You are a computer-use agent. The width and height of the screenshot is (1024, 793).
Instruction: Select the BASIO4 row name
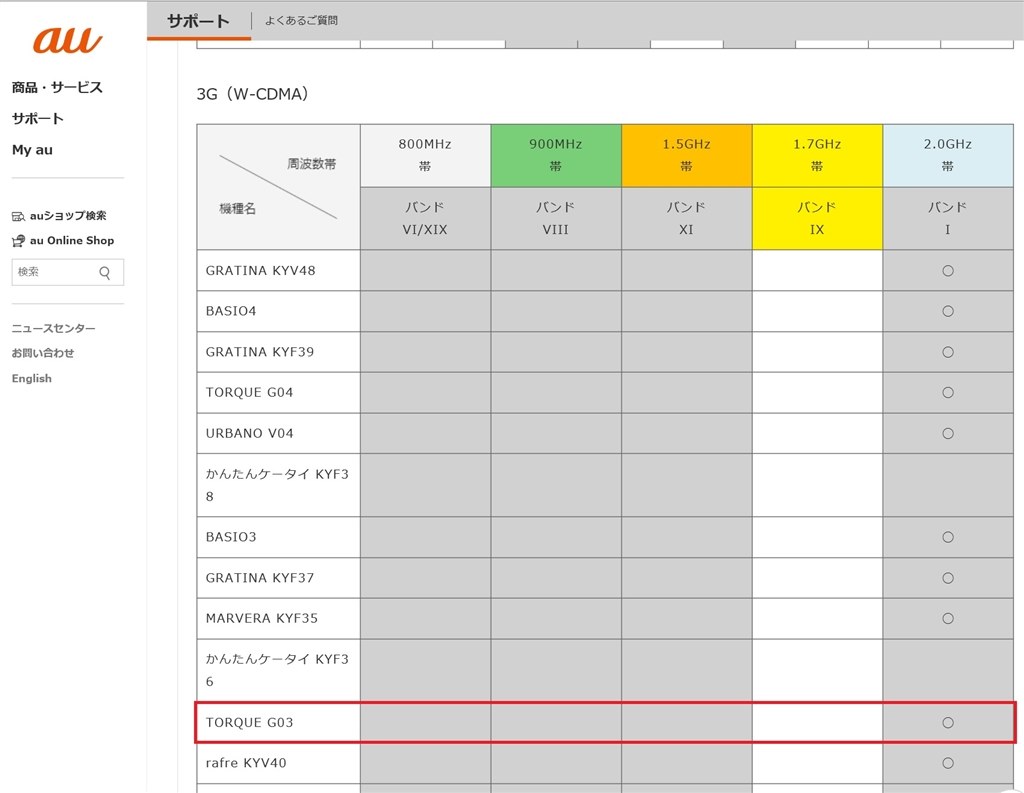point(231,311)
